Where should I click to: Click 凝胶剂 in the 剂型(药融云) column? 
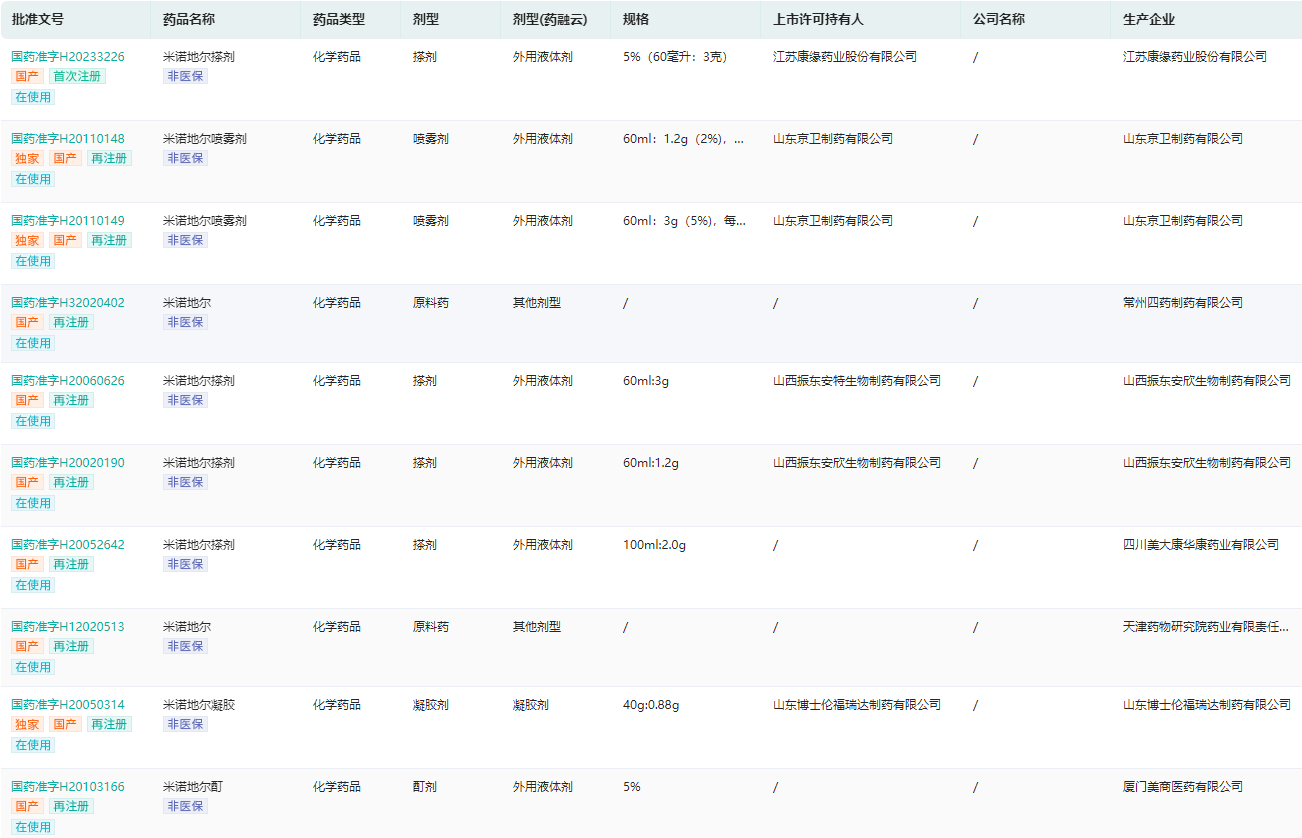click(x=531, y=705)
